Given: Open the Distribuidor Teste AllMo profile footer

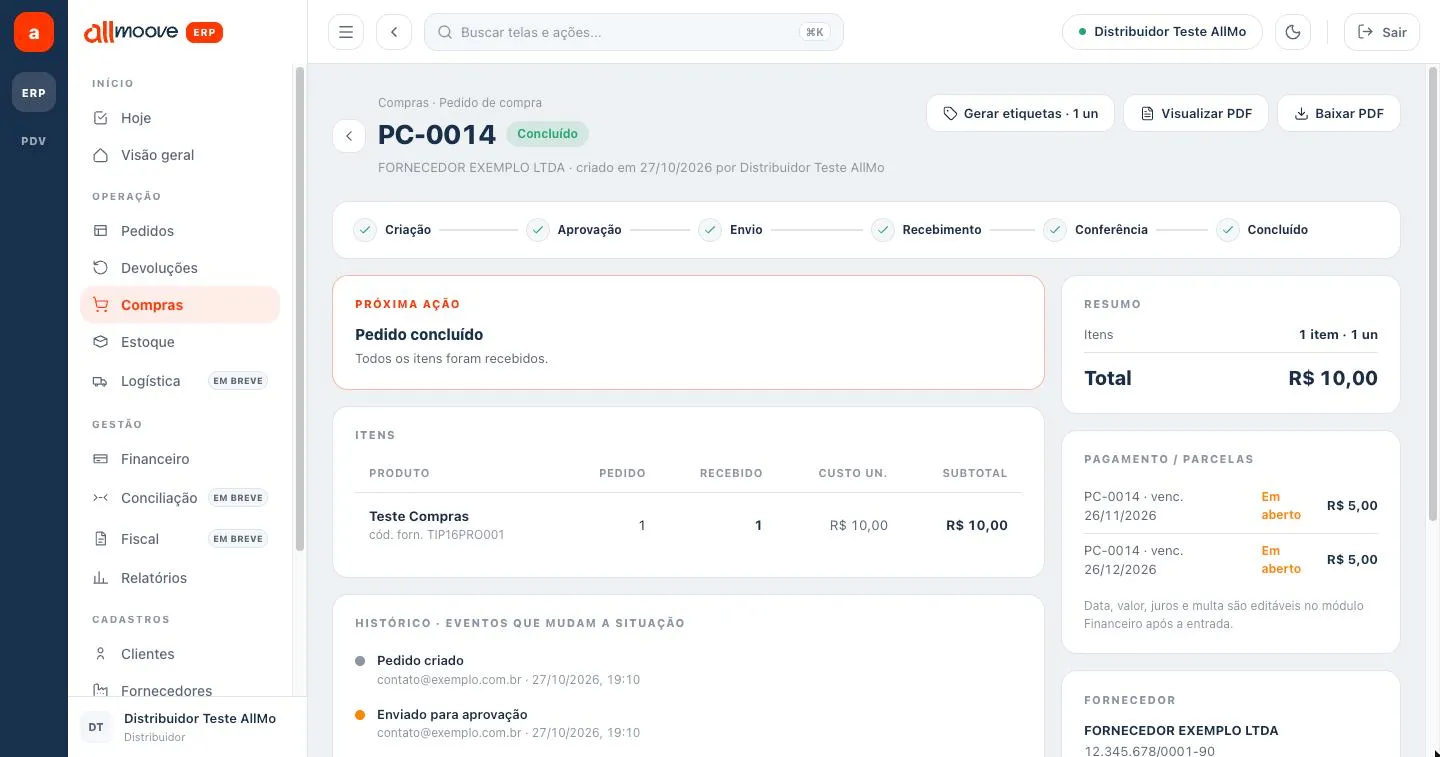Looking at the screenshot, I should [187, 727].
